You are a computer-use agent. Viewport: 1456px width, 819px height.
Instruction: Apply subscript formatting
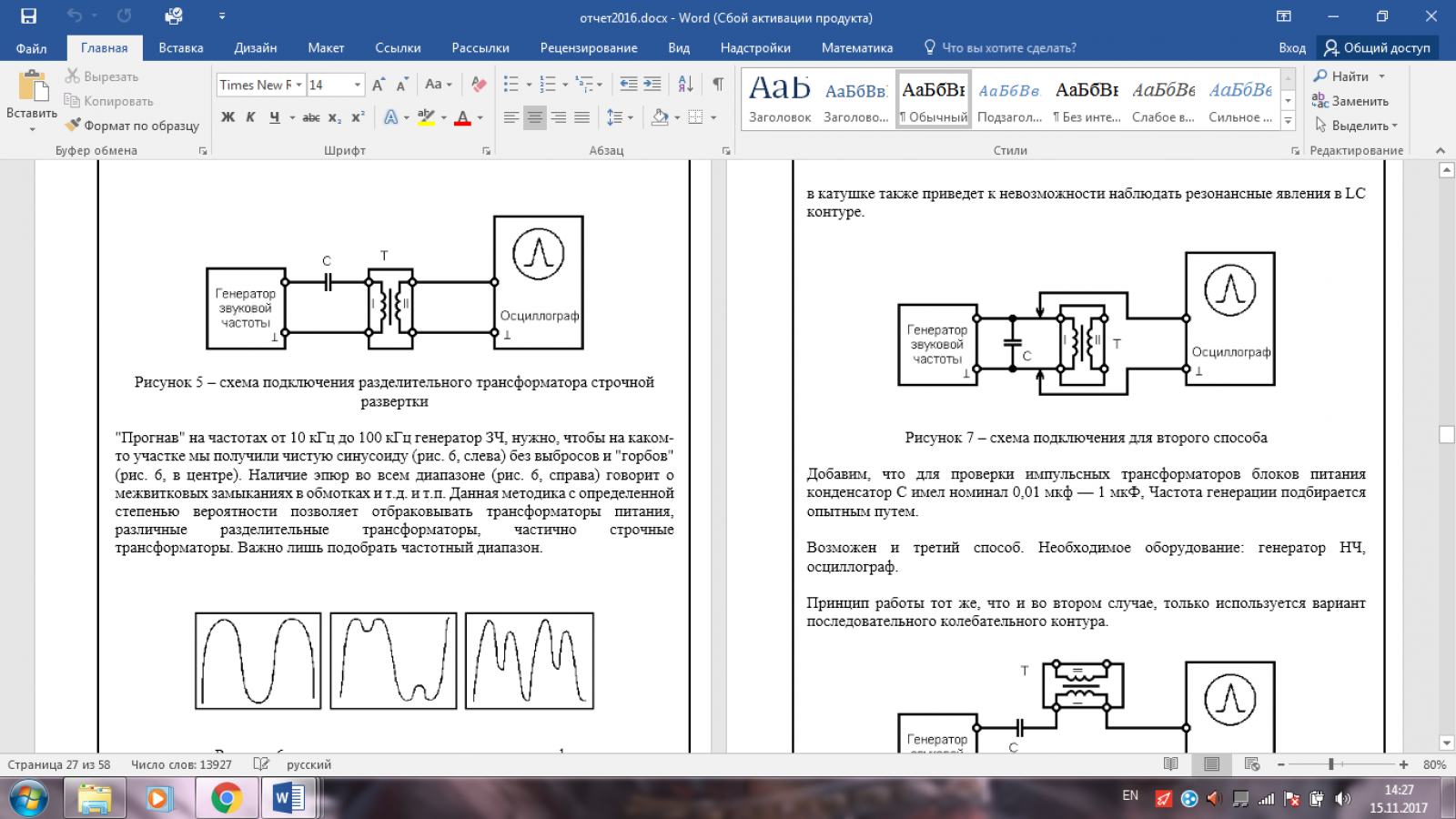335,117
